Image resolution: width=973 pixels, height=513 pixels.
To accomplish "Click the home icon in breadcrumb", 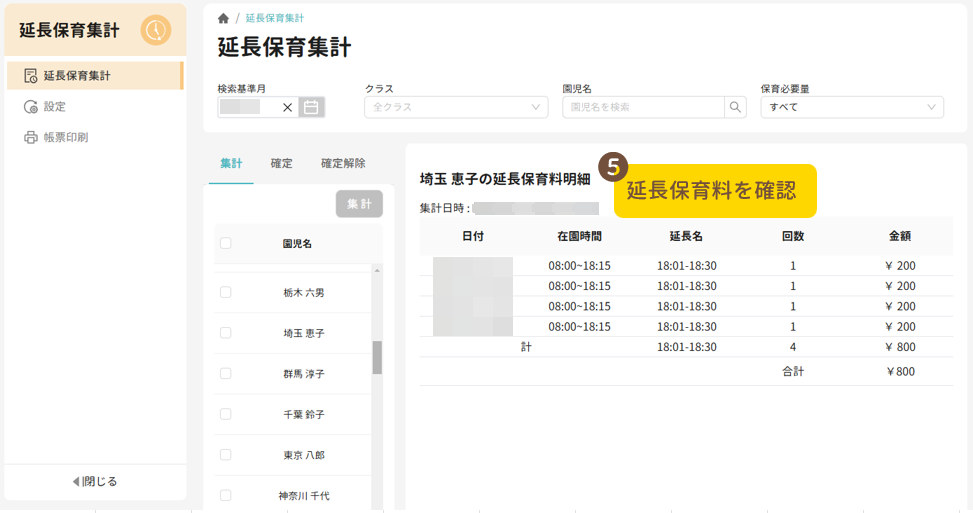I will [223, 18].
